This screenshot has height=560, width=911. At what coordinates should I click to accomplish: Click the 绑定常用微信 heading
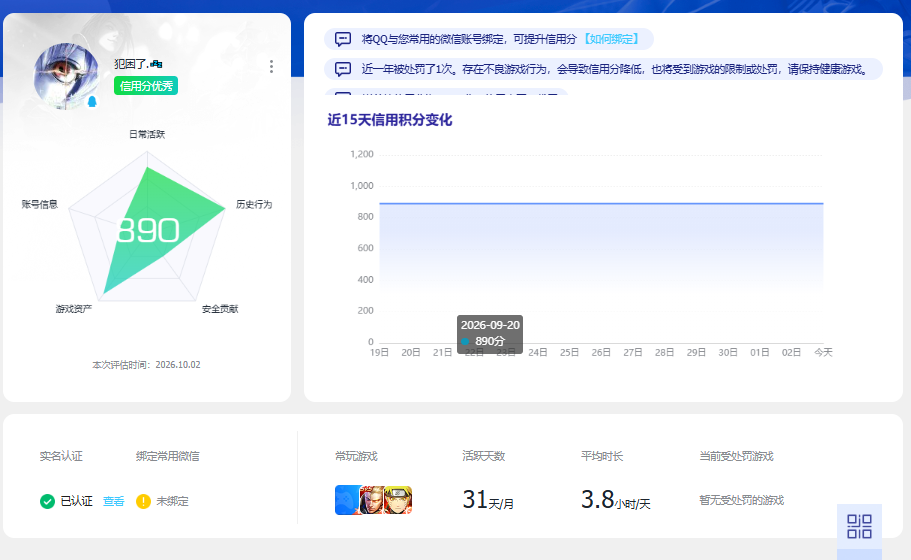[x=168, y=456]
